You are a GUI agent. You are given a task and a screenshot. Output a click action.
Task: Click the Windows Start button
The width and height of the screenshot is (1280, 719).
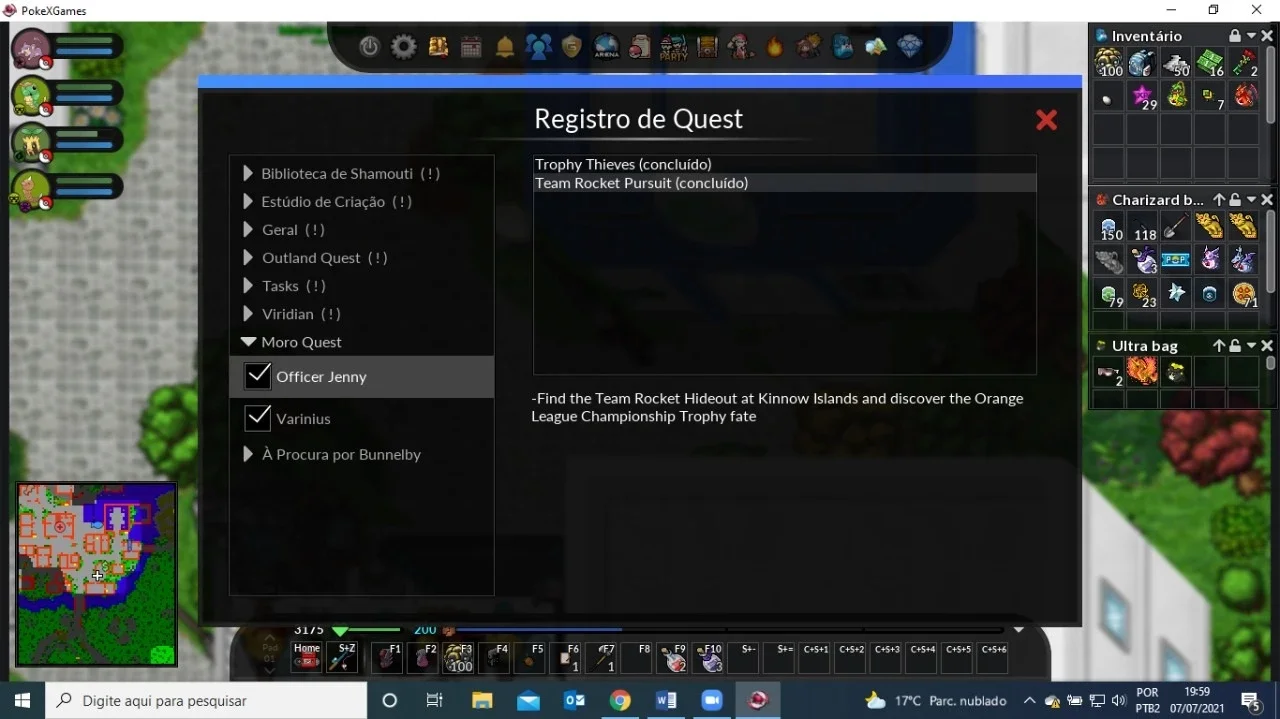22,700
